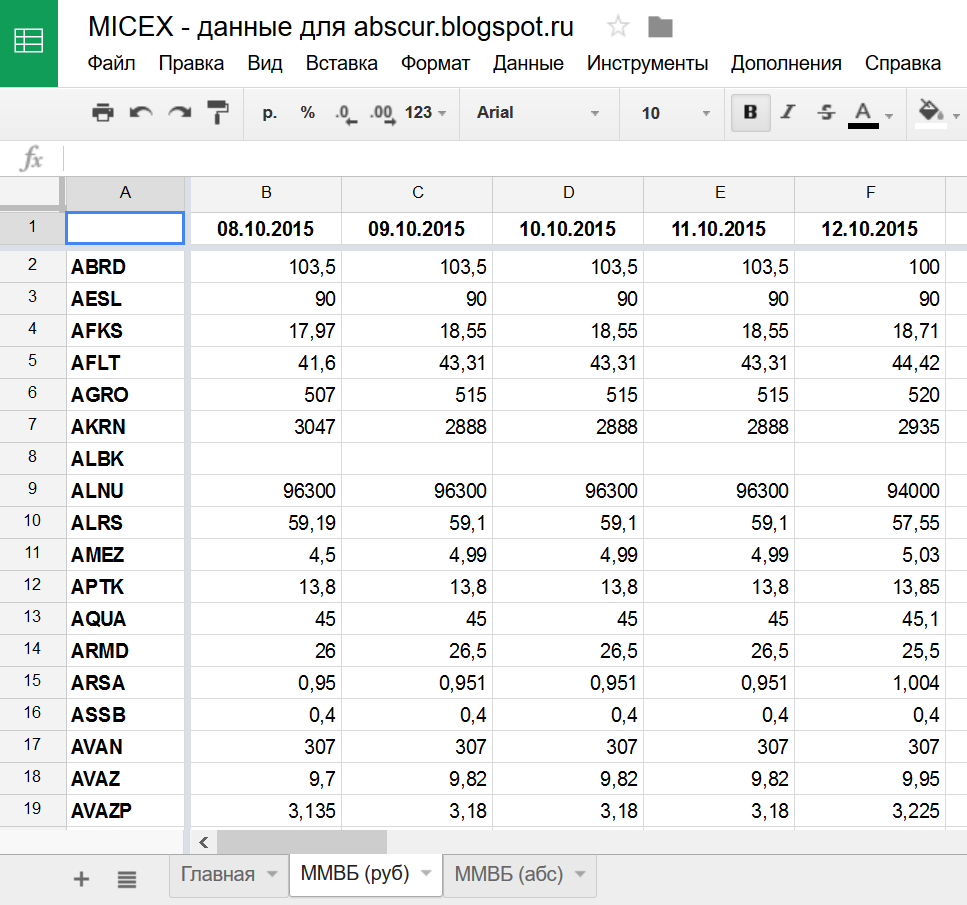
Task: Open the Sheets home via green icon
Action: tap(28, 43)
